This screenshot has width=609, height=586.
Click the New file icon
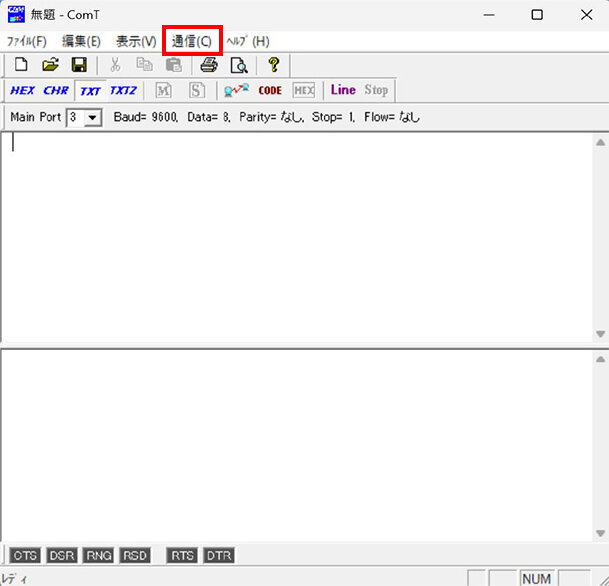click(x=20, y=65)
